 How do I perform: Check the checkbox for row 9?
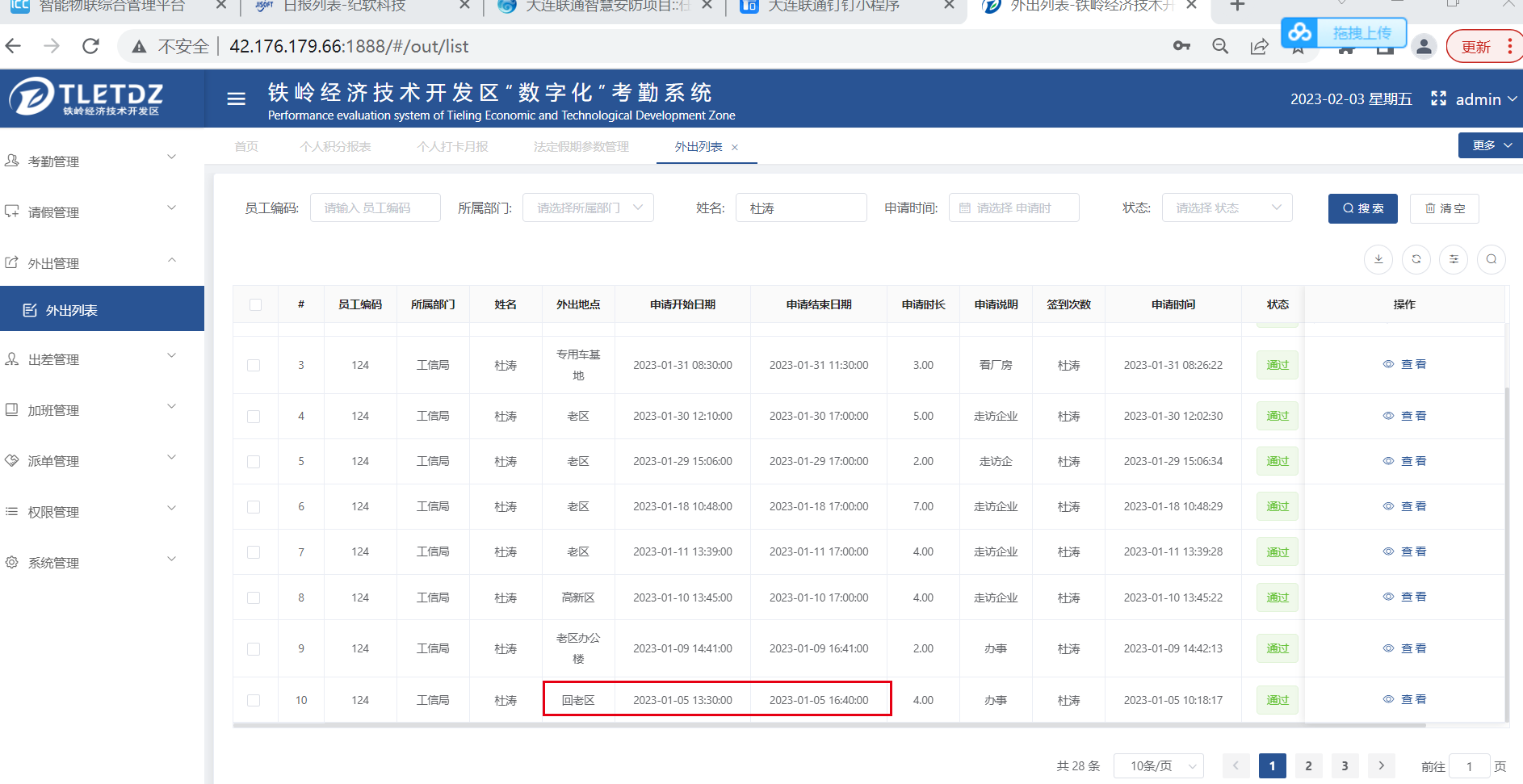[x=254, y=649]
